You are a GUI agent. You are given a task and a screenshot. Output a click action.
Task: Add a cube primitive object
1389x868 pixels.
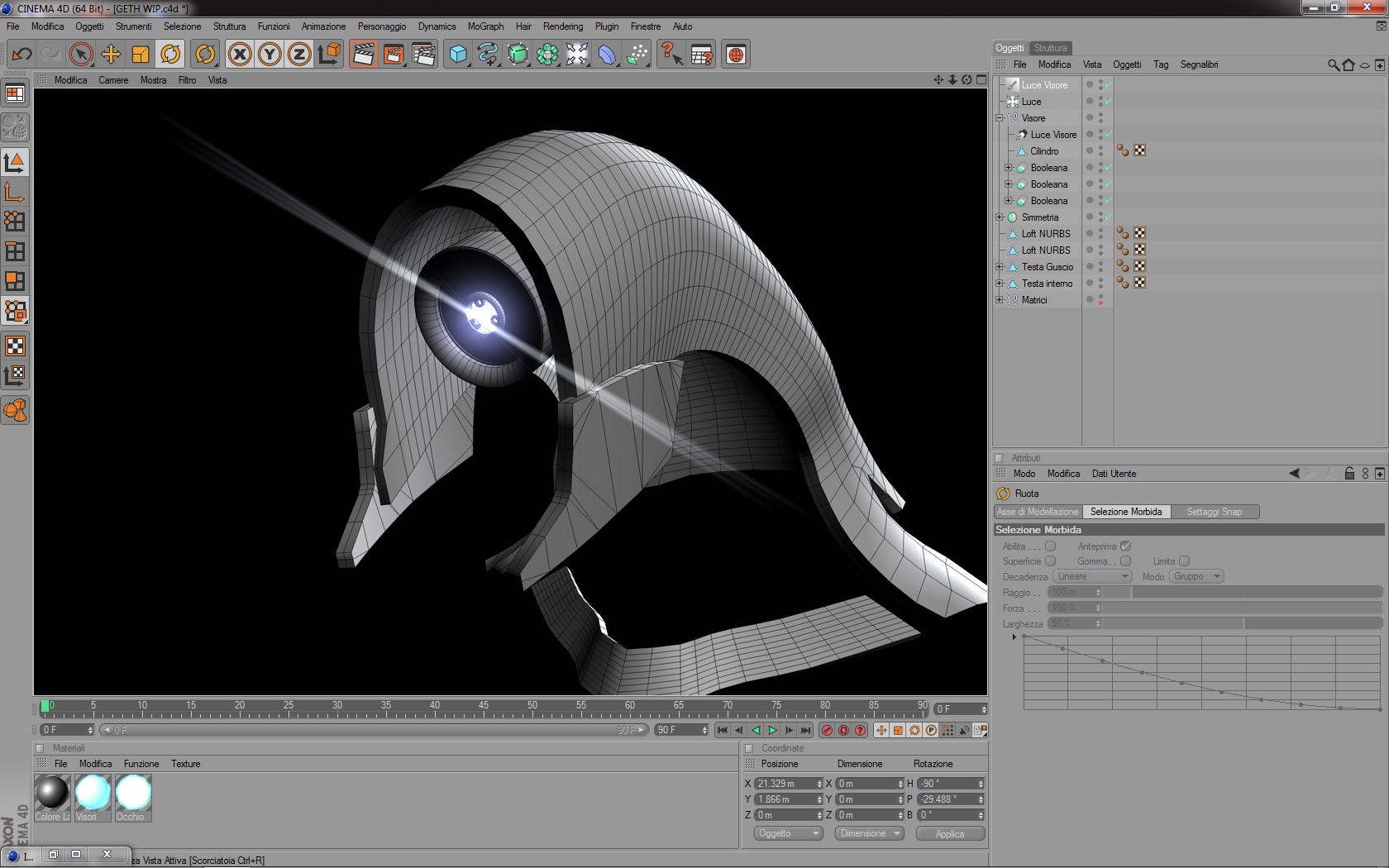[457, 55]
